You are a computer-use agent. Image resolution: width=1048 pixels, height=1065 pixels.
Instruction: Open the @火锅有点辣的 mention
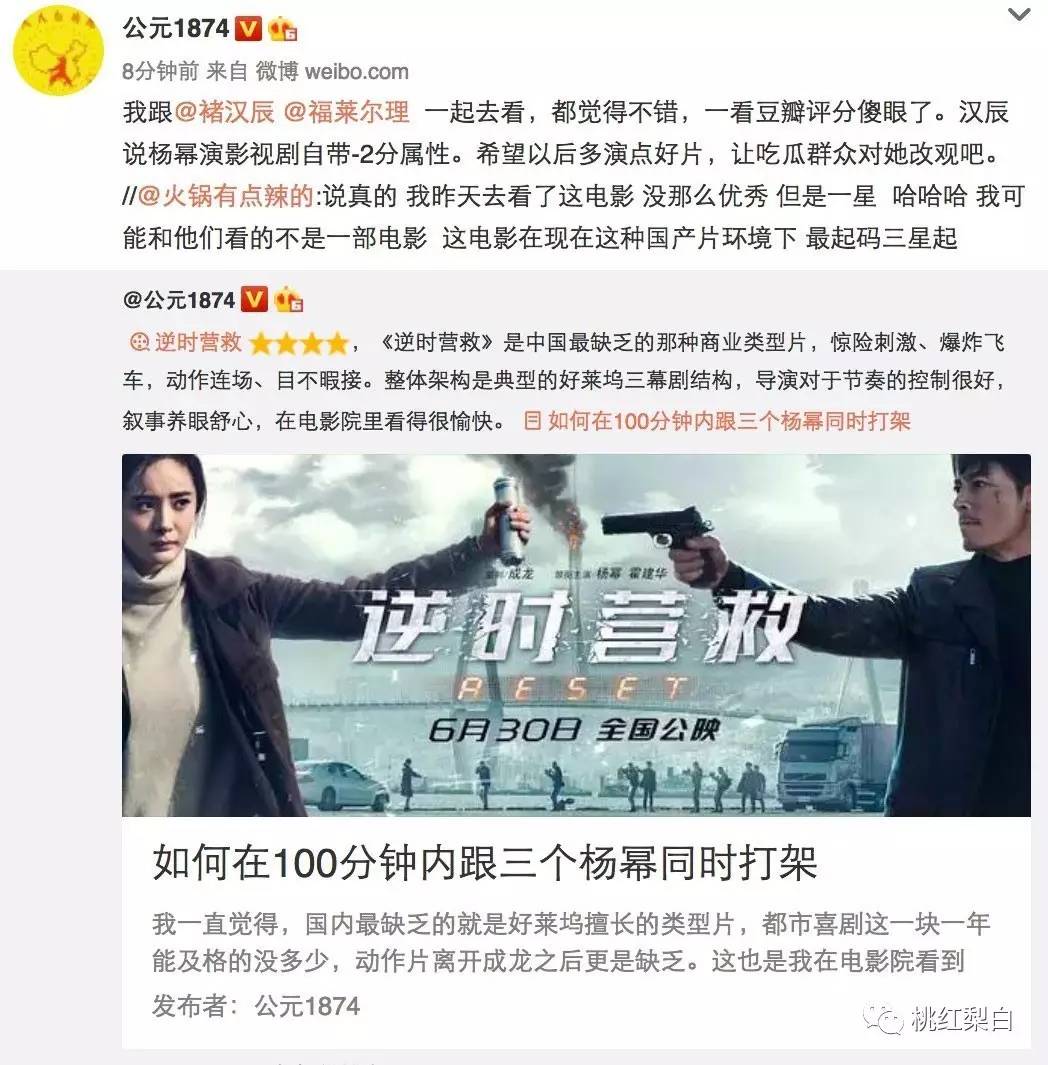coord(226,196)
